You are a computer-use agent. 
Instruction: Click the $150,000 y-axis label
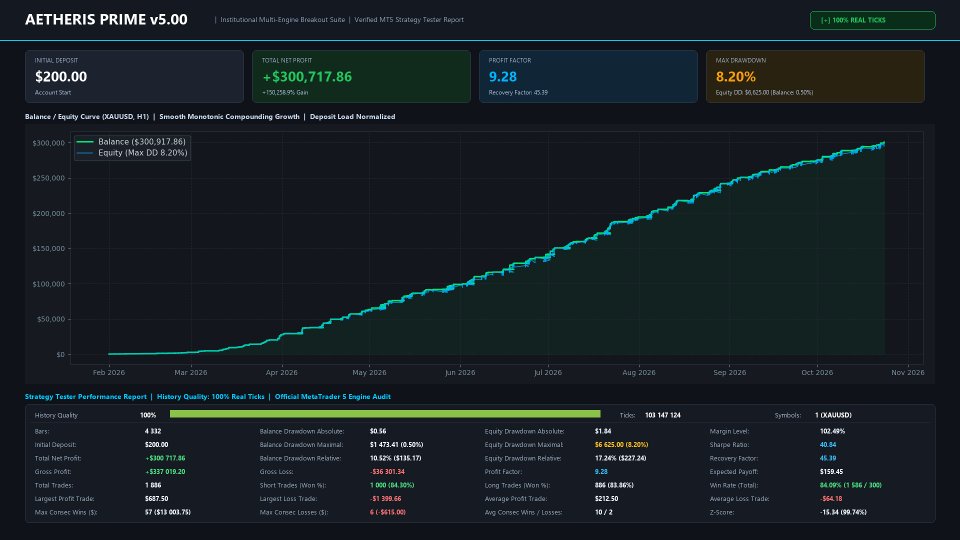click(48, 249)
